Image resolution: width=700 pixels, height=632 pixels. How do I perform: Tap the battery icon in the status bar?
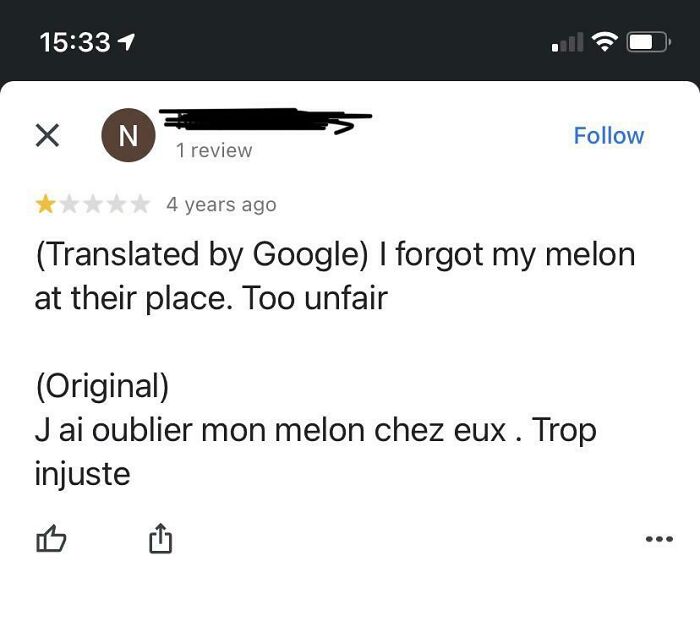click(x=648, y=43)
